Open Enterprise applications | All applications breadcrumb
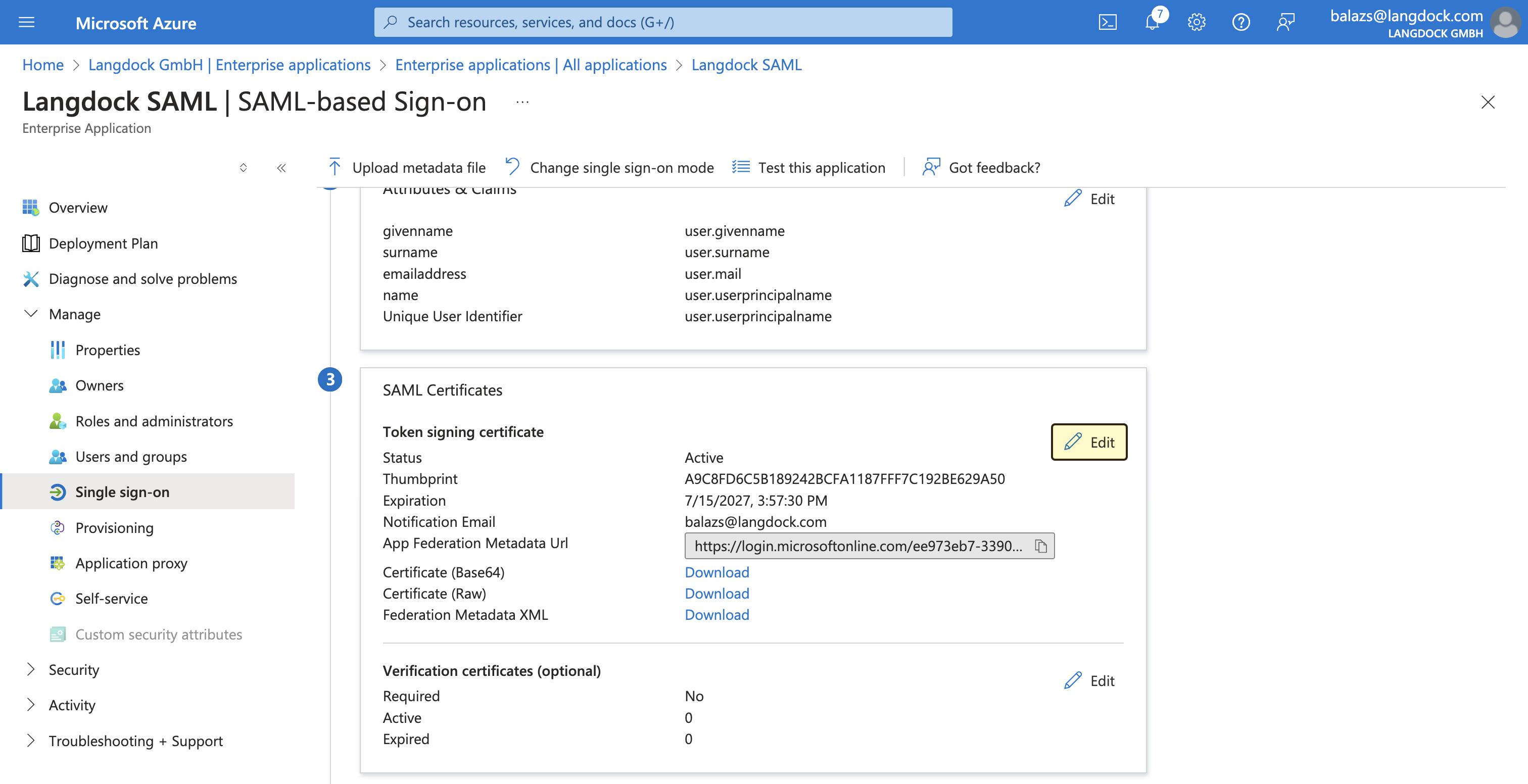 tap(531, 65)
